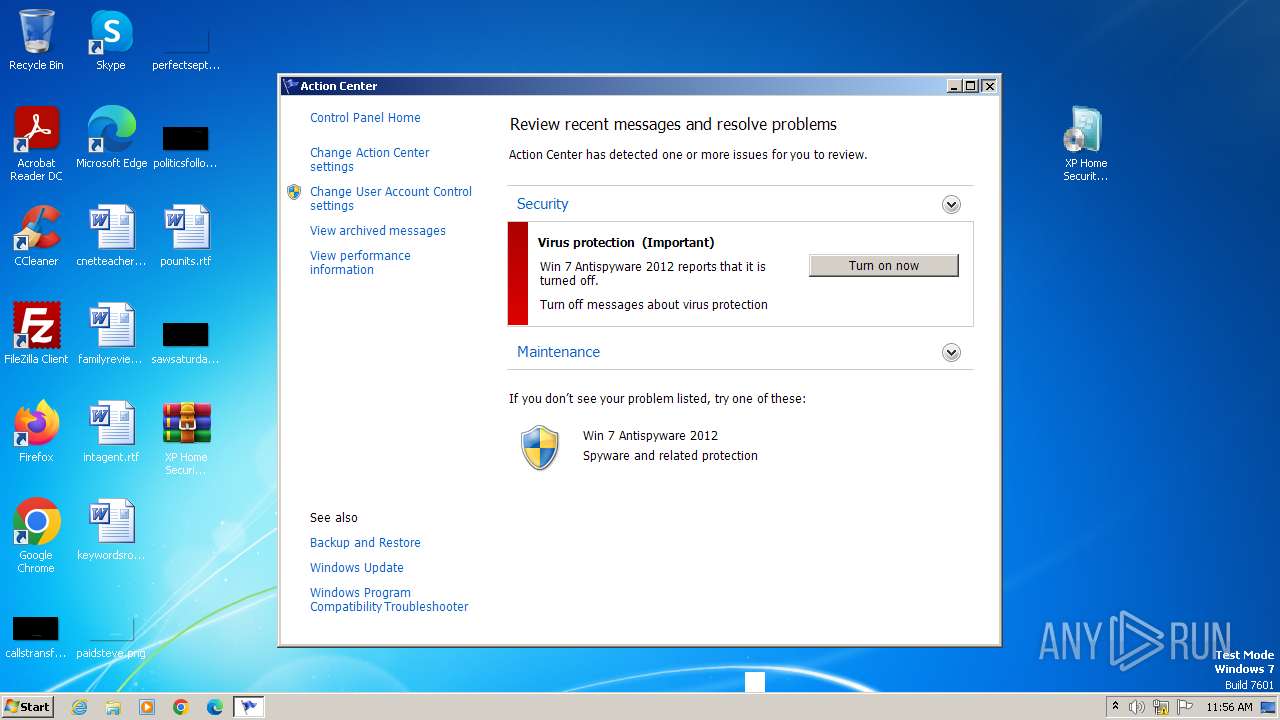The width and height of the screenshot is (1280, 720).
Task: Click the Maintenance section heading
Action: [x=558, y=352]
